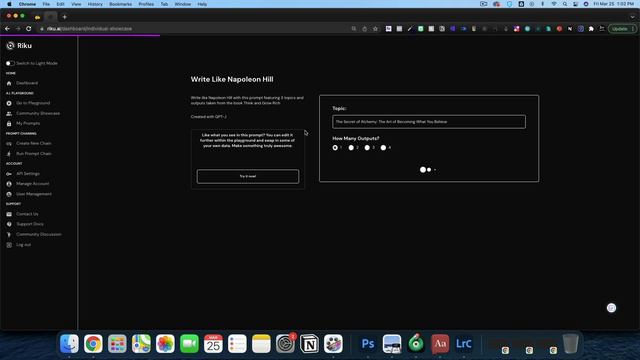Image resolution: width=640 pixels, height=360 pixels.
Task: Click the Dashboard home icon
Action: 9,83
